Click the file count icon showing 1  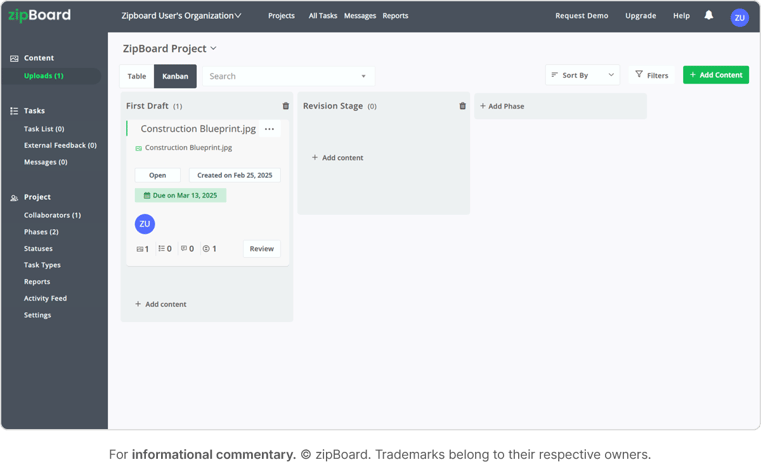[x=140, y=249]
